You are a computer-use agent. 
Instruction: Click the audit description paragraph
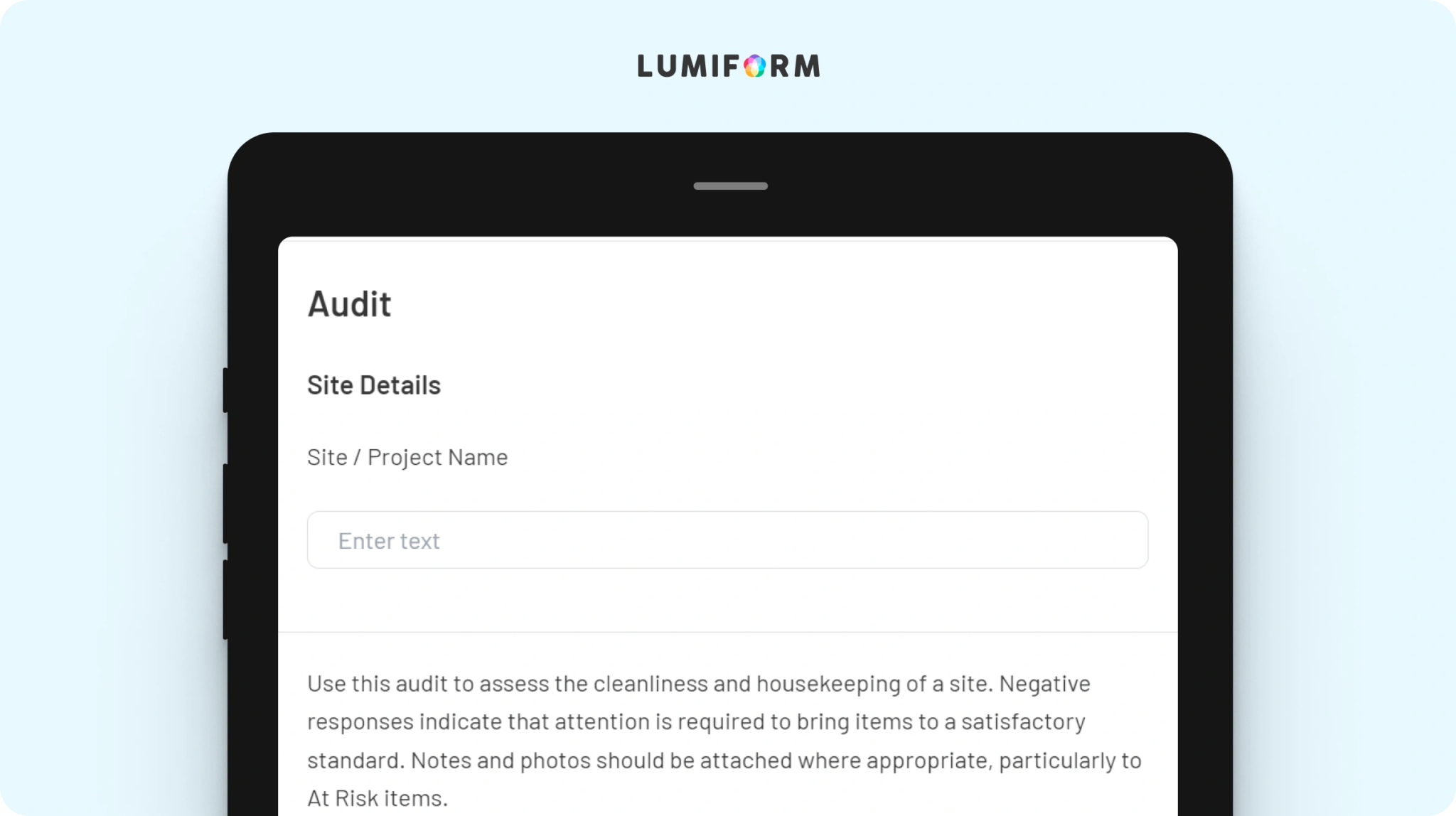[x=724, y=741]
